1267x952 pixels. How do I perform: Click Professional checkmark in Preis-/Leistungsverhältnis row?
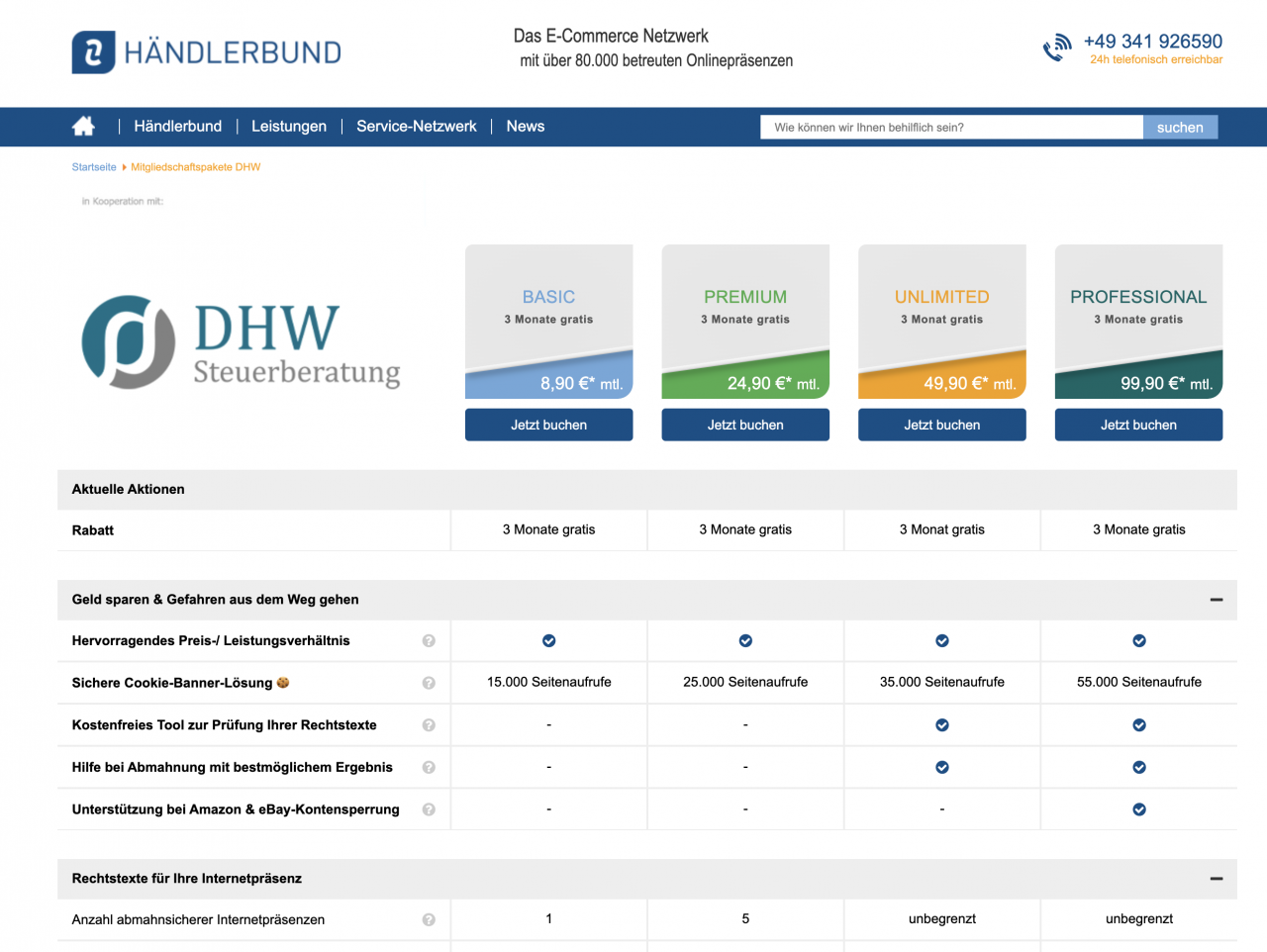click(1139, 641)
